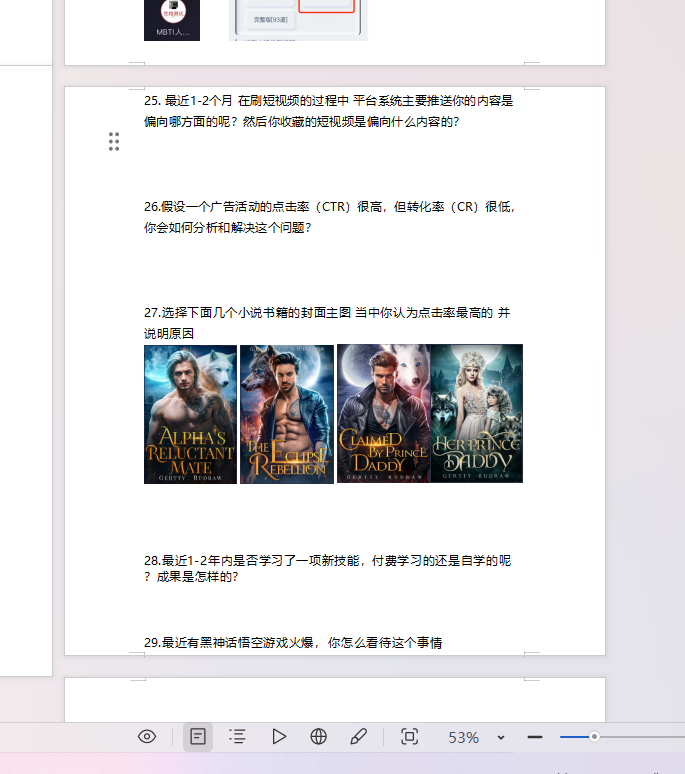Image resolution: width=685 pixels, height=774 pixels.
Task: Start reading mode play icon
Action: pos(279,737)
